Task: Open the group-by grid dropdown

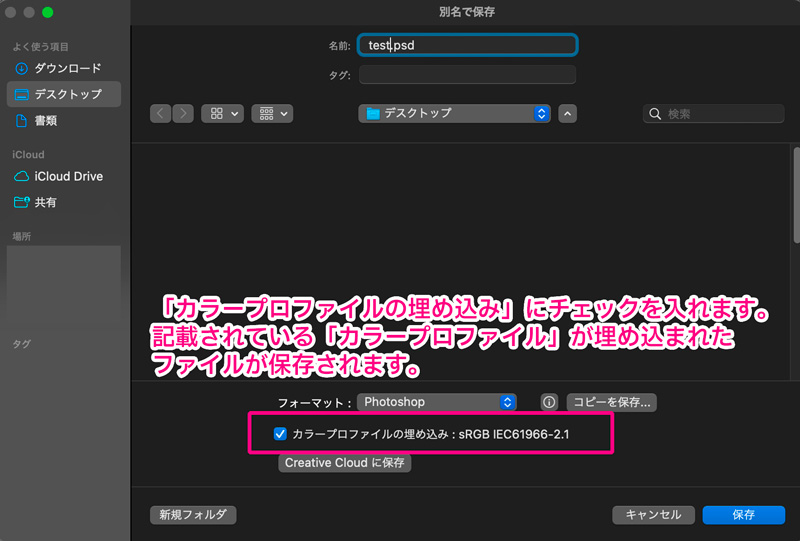Action: click(272, 114)
